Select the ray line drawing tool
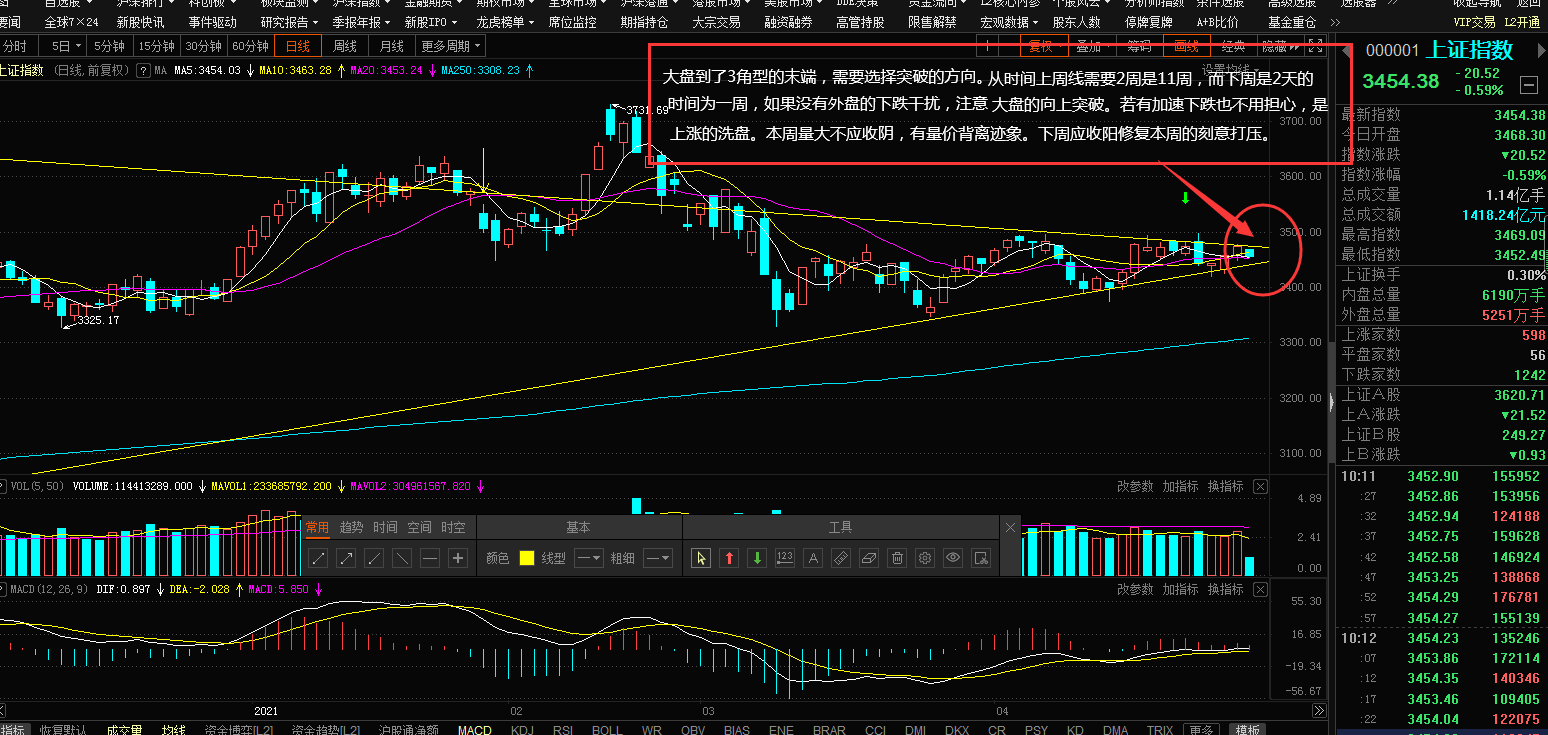Image resolution: width=1548 pixels, height=735 pixels. 375,558
